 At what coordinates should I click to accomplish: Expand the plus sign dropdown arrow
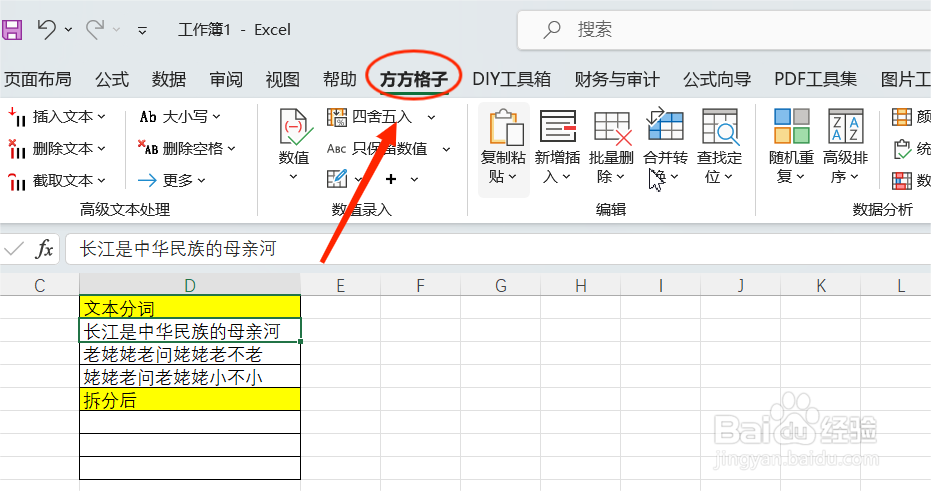(x=414, y=179)
